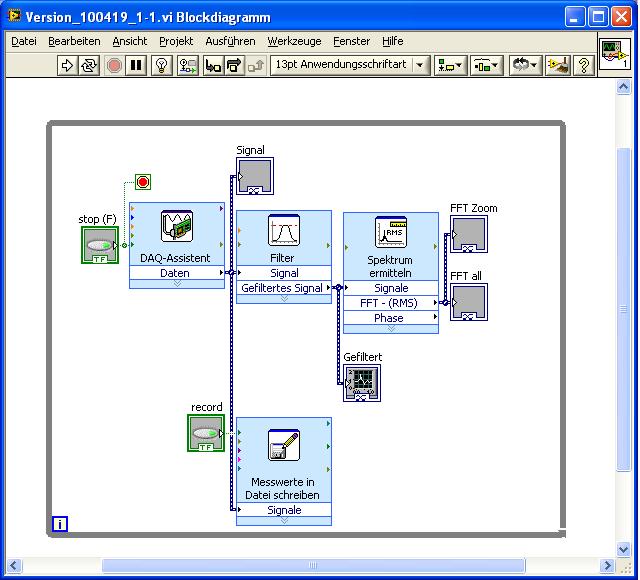Click the loop stop condition terminal
This screenshot has width=640, height=580.
(143, 182)
